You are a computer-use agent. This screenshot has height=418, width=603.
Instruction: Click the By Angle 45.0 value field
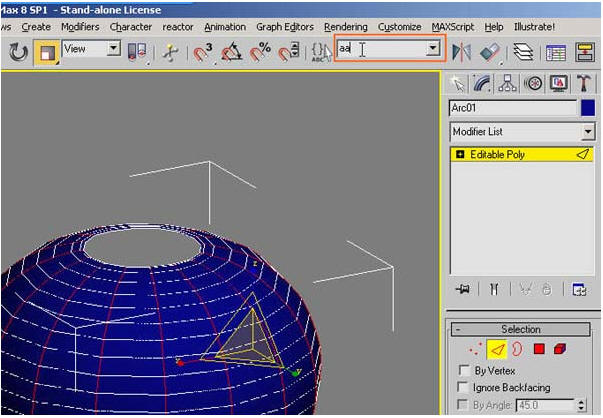(x=546, y=405)
